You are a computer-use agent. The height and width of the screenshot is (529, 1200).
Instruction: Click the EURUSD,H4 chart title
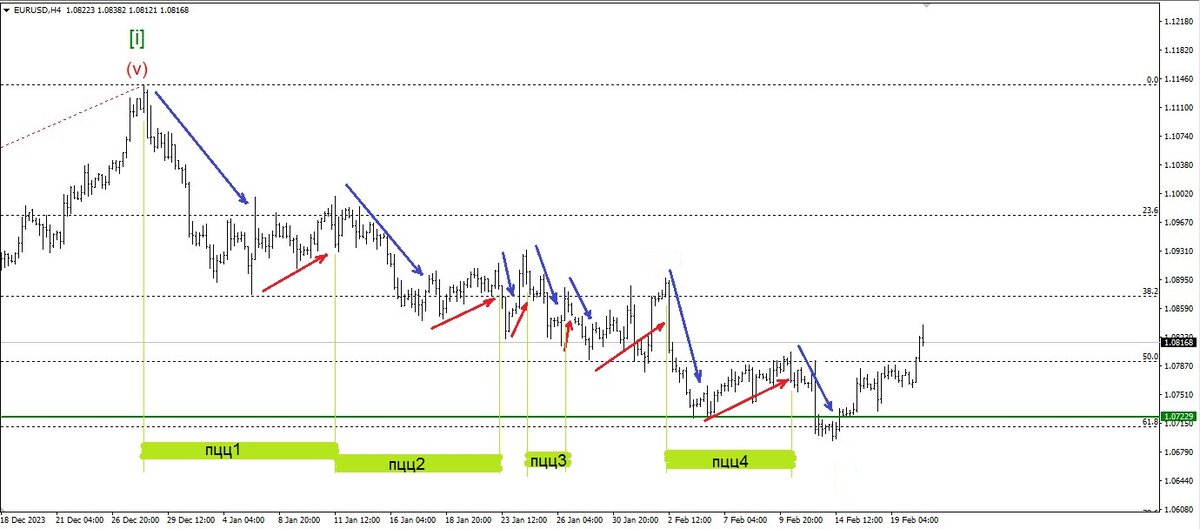pos(37,9)
